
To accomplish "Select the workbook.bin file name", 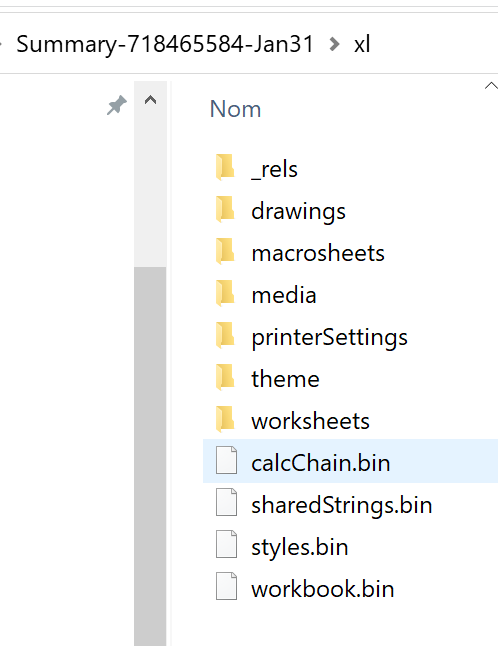I will 323,589.
